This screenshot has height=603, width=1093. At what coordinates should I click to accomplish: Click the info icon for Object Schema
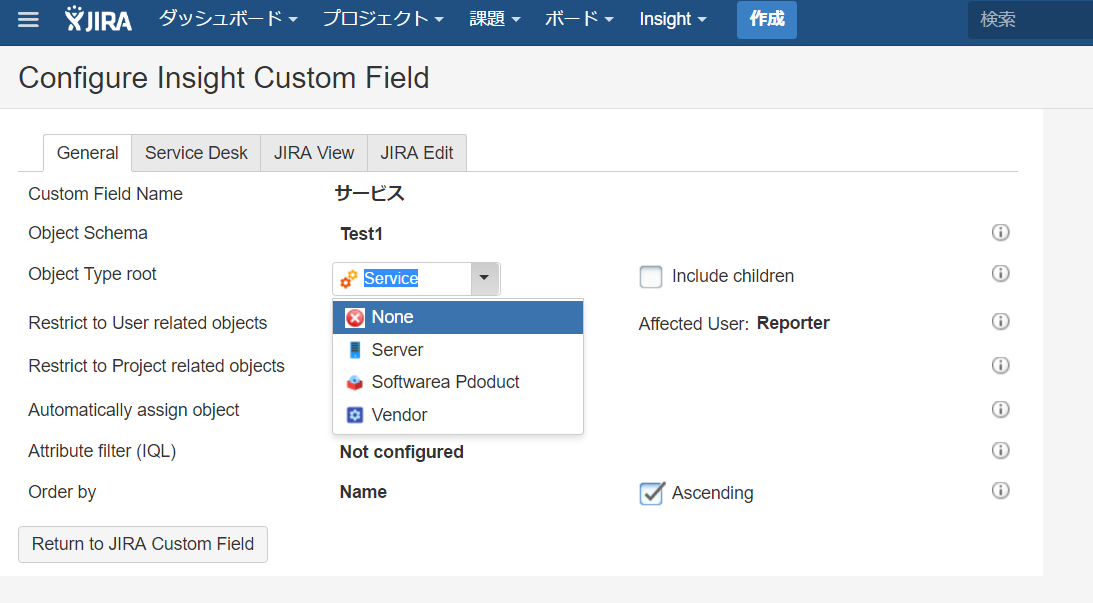pyautogui.click(x=1000, y=232)
